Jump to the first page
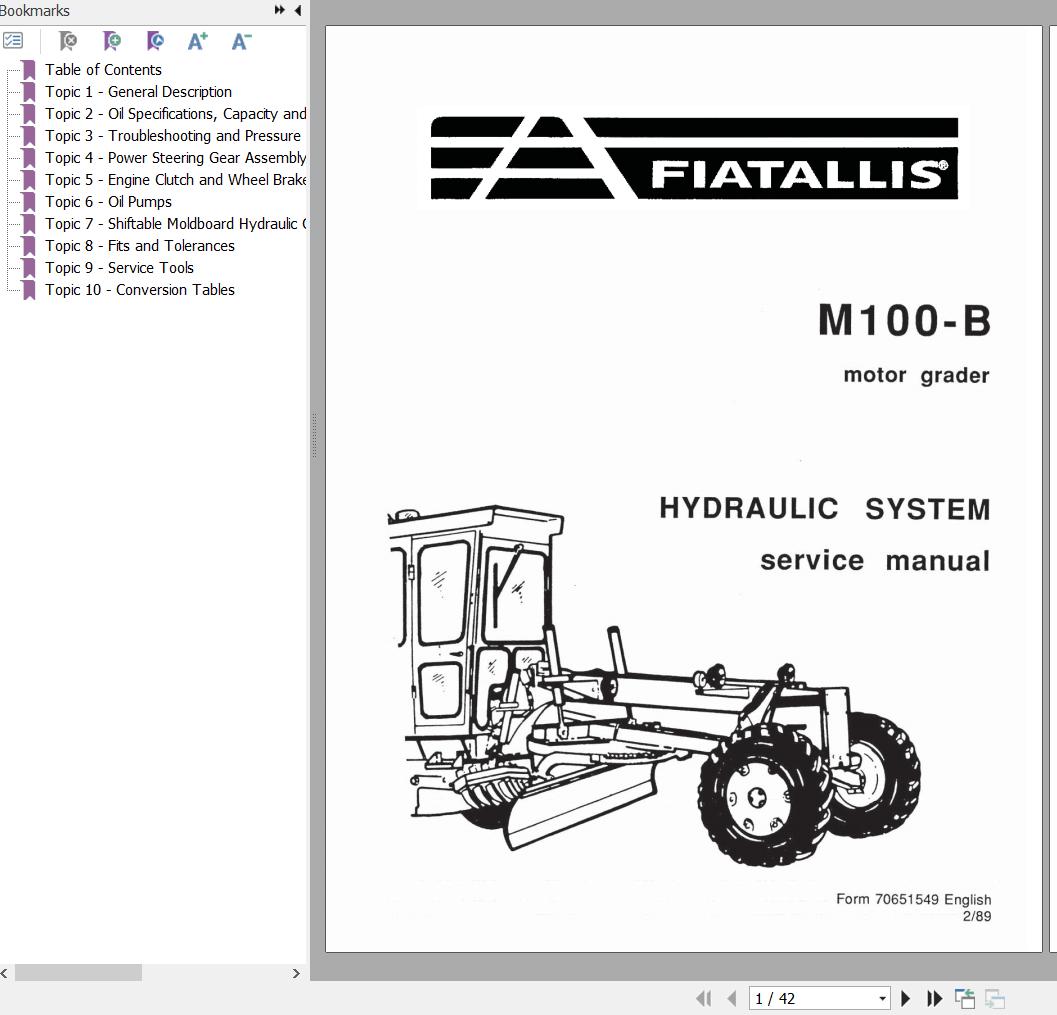1057x1015 pixels. [704, 998]
